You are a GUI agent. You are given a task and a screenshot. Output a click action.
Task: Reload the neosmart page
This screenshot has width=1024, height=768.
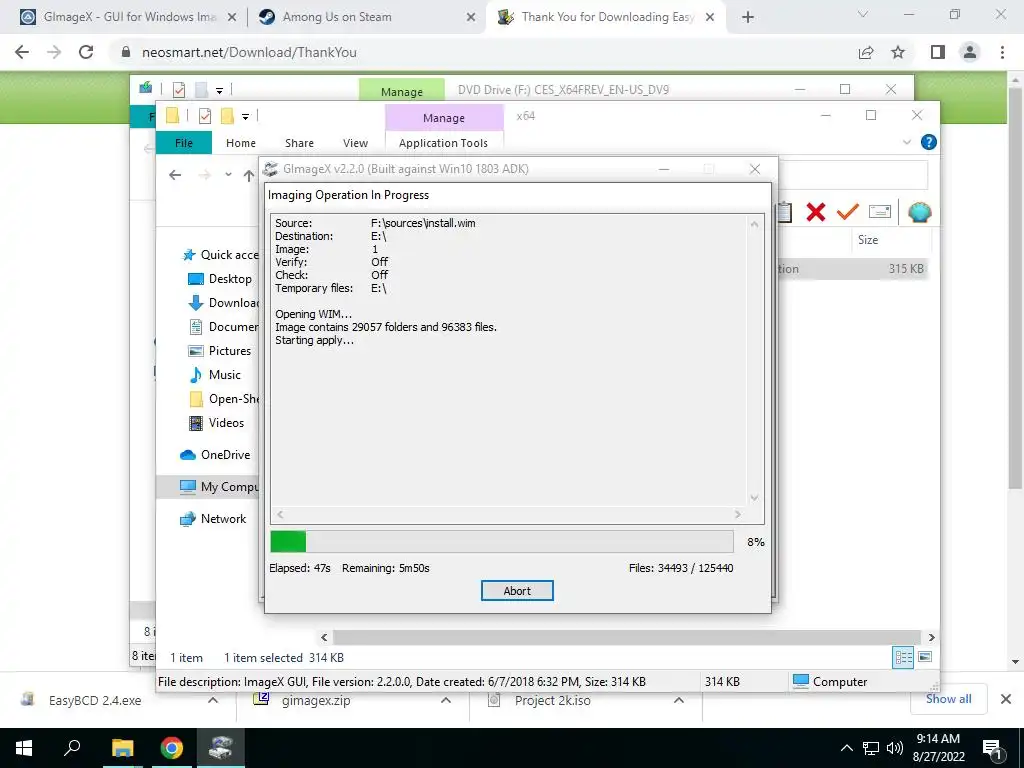coord(86,52)
